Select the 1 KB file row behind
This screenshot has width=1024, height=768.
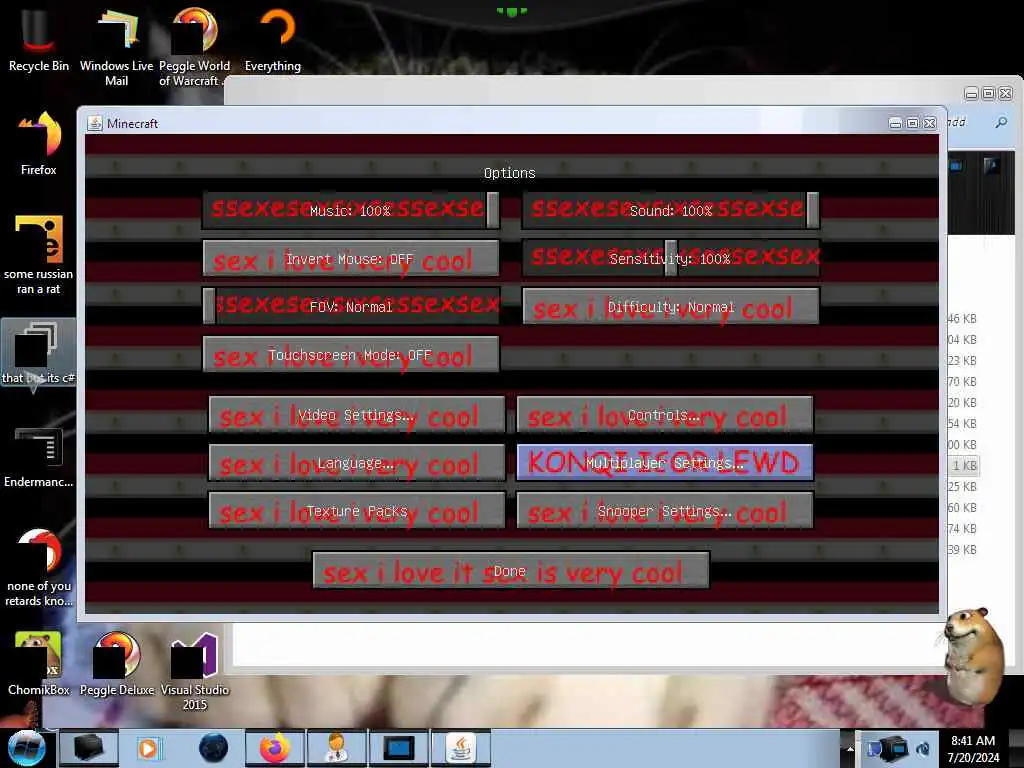[x=965, y=466]
